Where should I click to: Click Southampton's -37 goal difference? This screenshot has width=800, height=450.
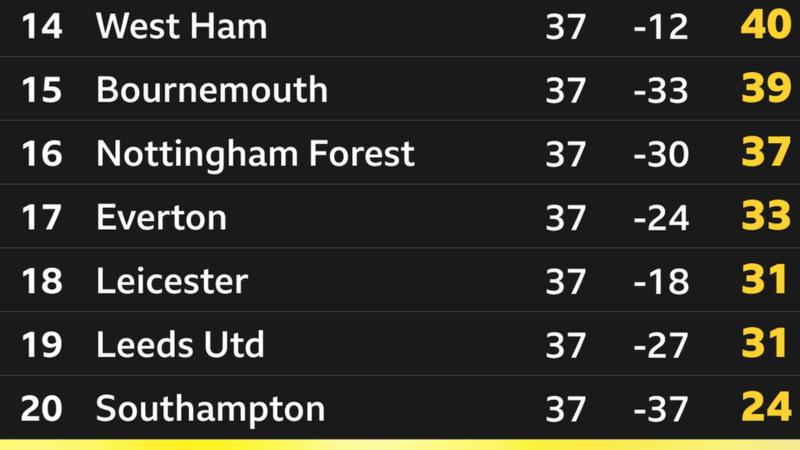(x=661, y=409)
